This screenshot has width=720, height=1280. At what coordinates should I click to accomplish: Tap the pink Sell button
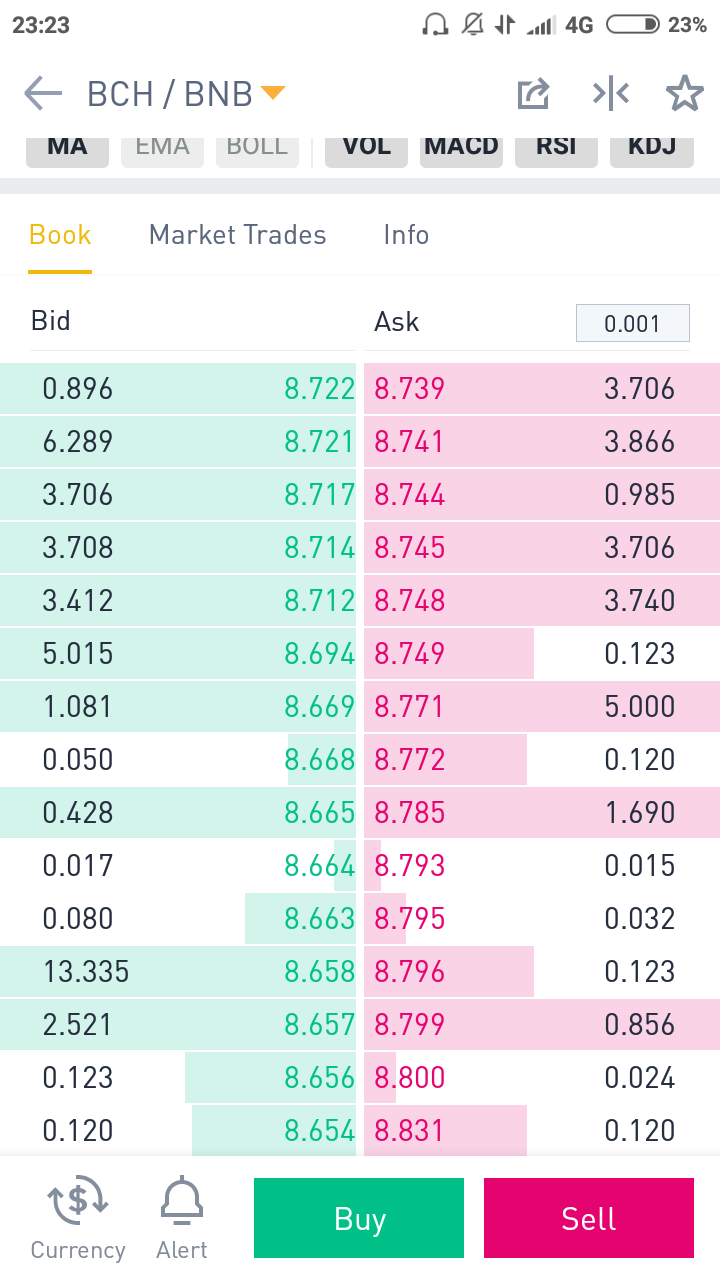589,1218
